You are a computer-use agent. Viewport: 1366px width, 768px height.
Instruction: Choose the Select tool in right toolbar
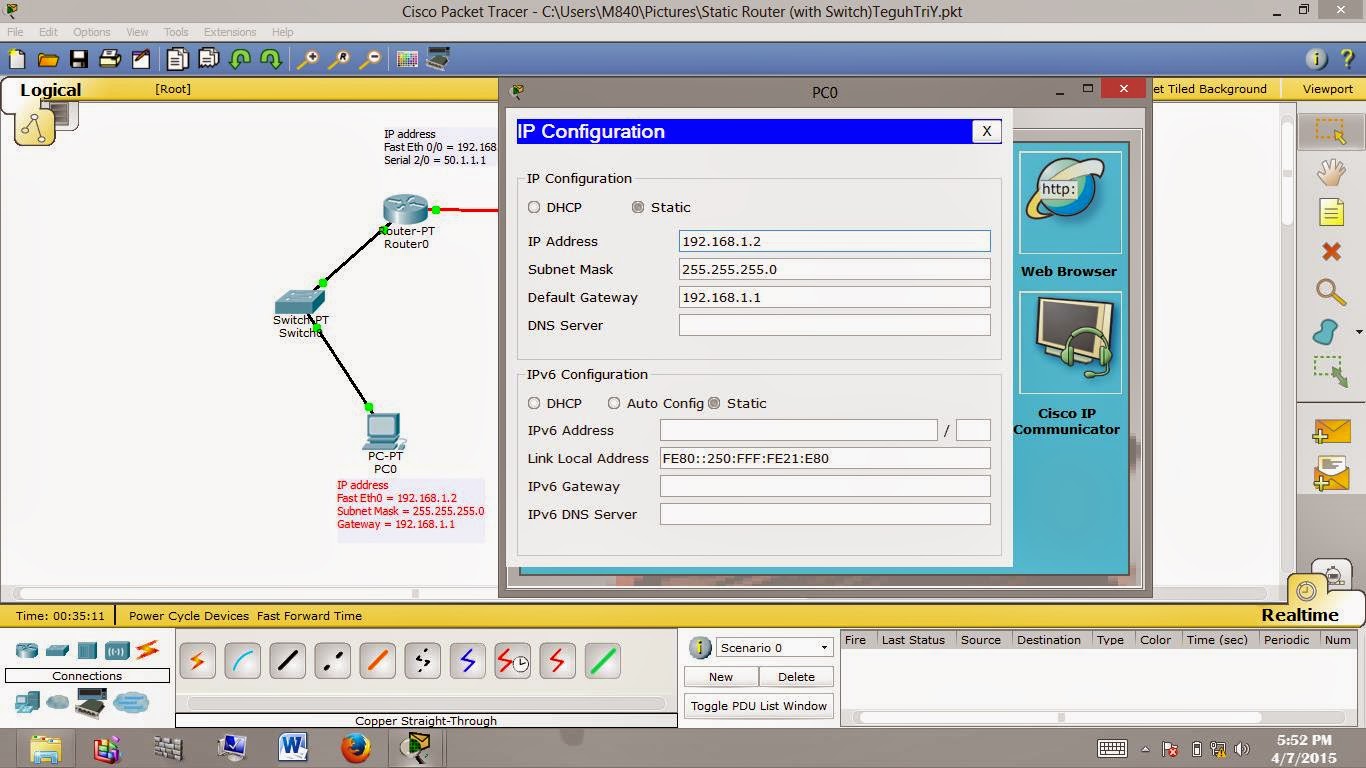(x=1331, y=131)
